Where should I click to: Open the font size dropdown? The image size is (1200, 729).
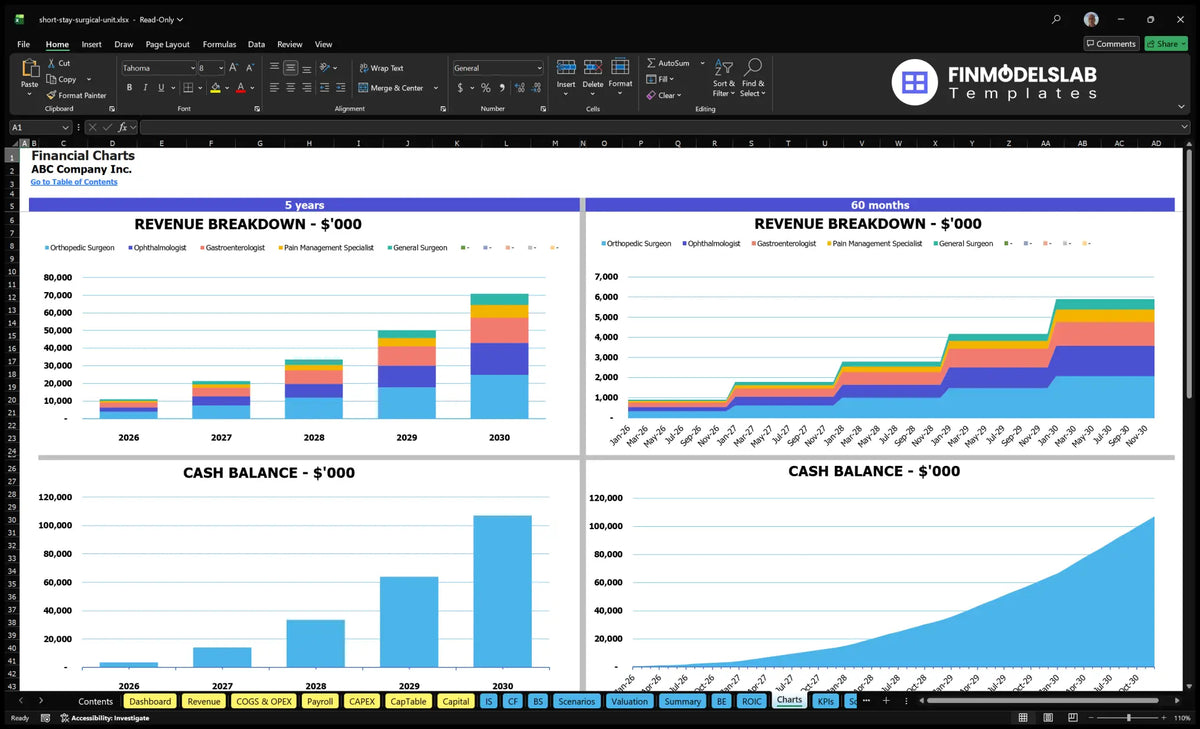click(220, 68)
